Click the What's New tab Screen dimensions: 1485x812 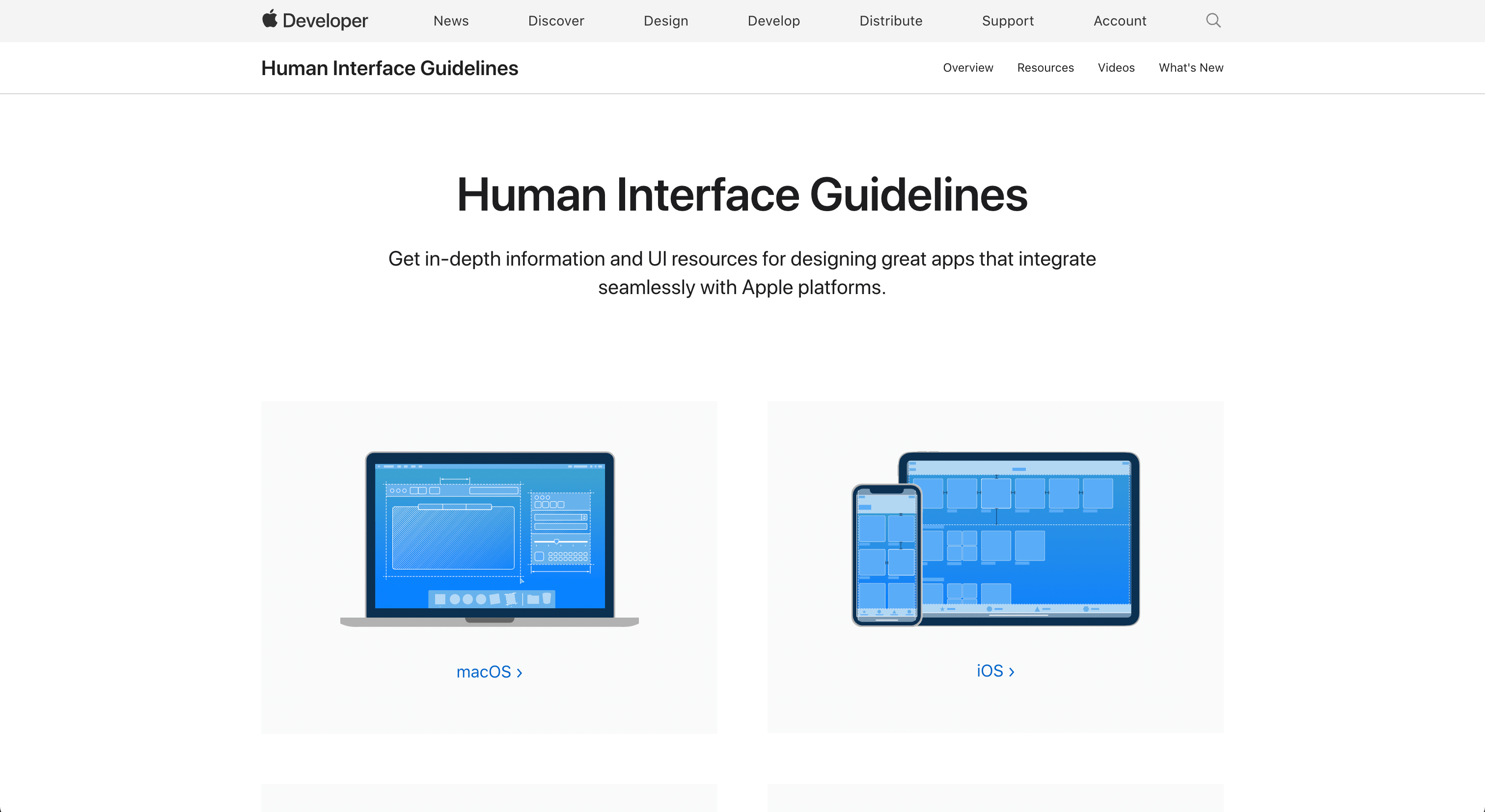[1191, 67]
